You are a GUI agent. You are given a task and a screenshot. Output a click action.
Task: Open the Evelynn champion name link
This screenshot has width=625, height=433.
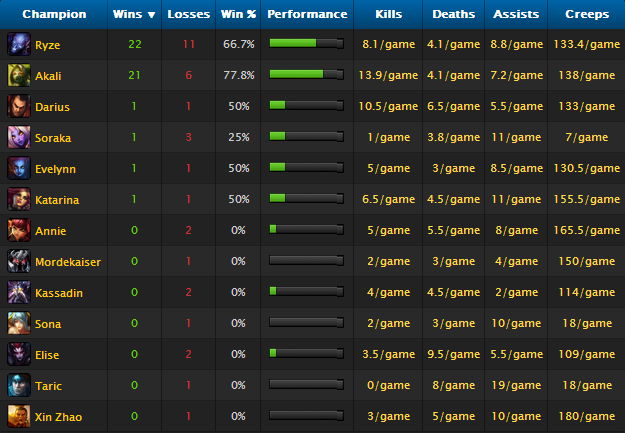tap(55, 169)
